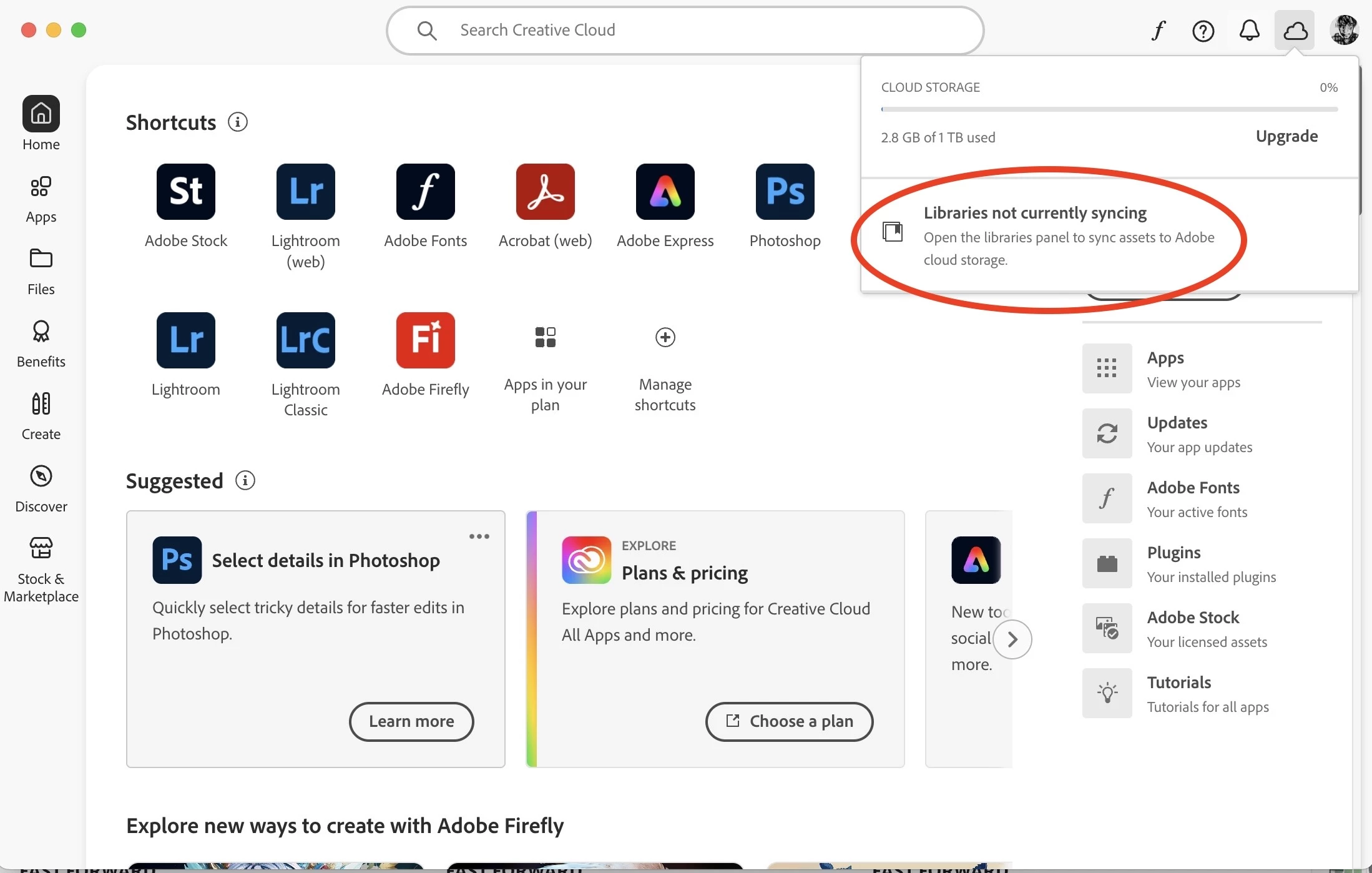Click the Acrobat (web) shortcut icon
Viewport: 1372px width, 873px height.
545,192
